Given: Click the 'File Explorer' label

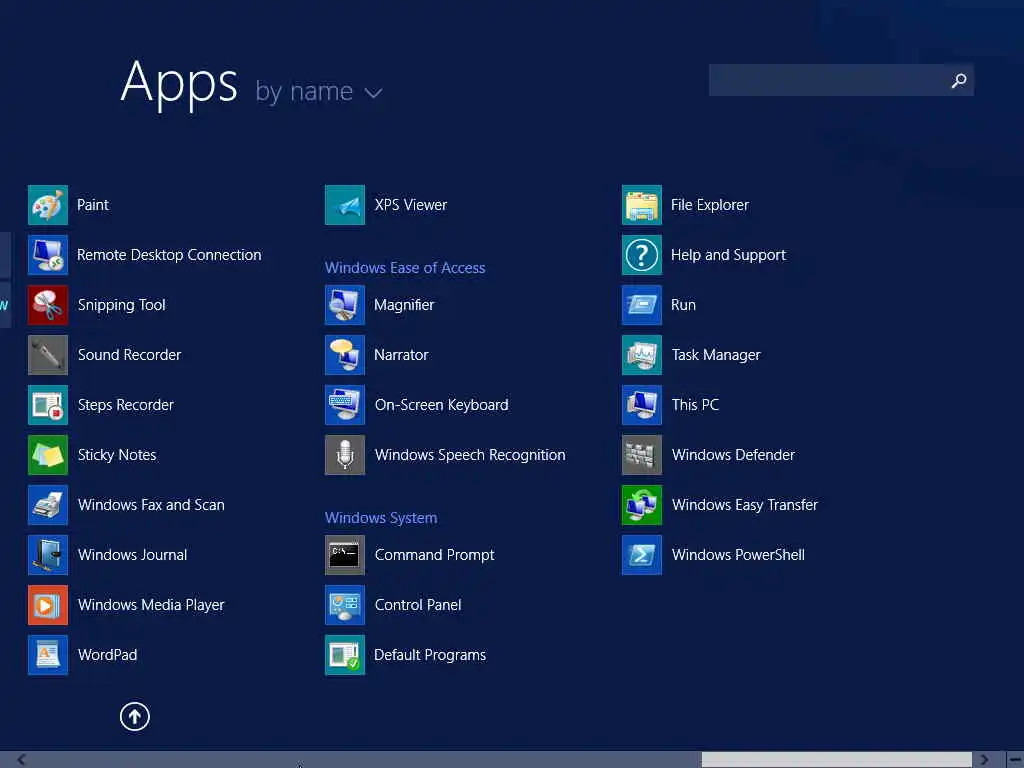Looking at the screenshot, I should (710, 205).
